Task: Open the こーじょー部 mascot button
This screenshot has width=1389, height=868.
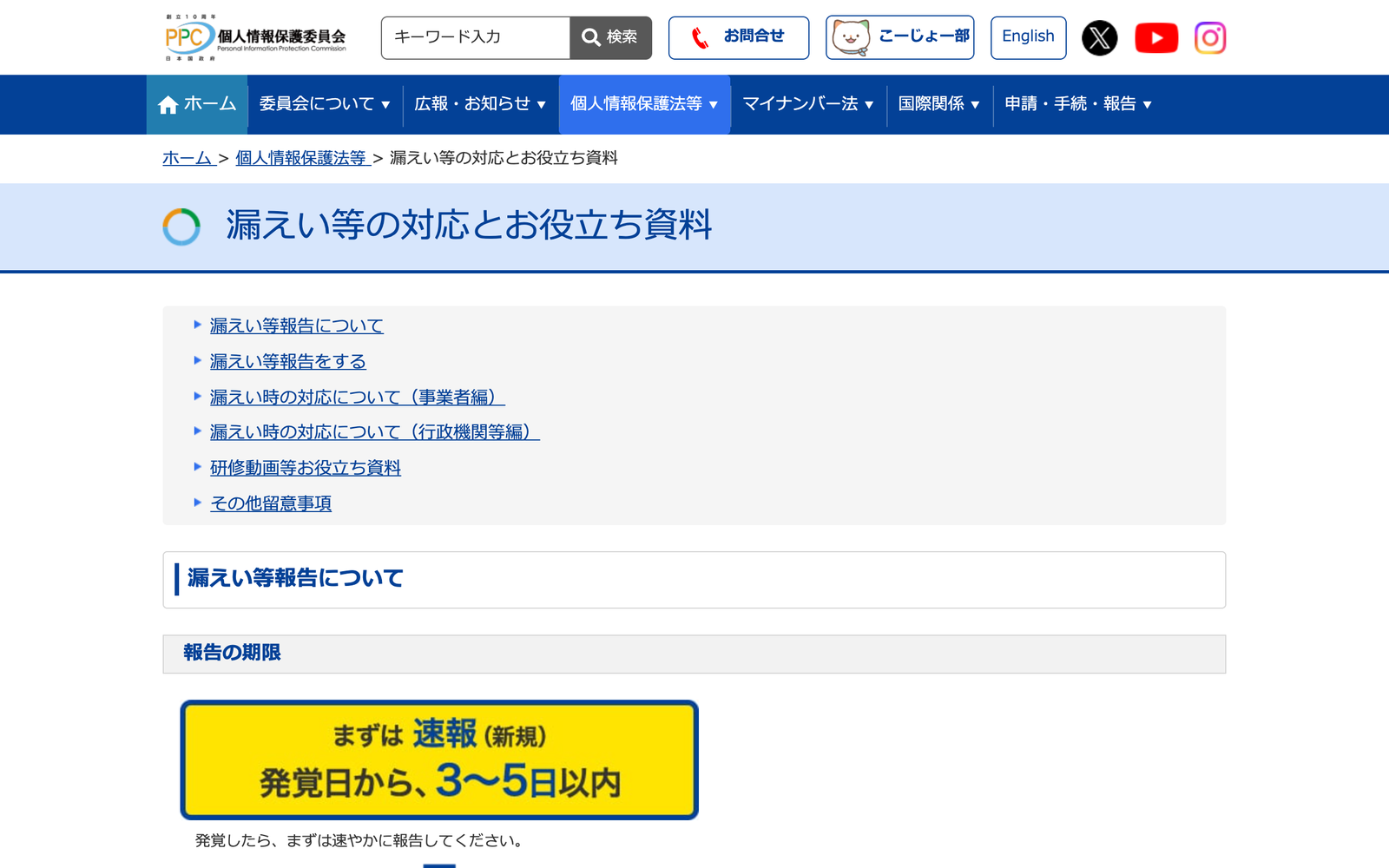Action: [900, 37]
